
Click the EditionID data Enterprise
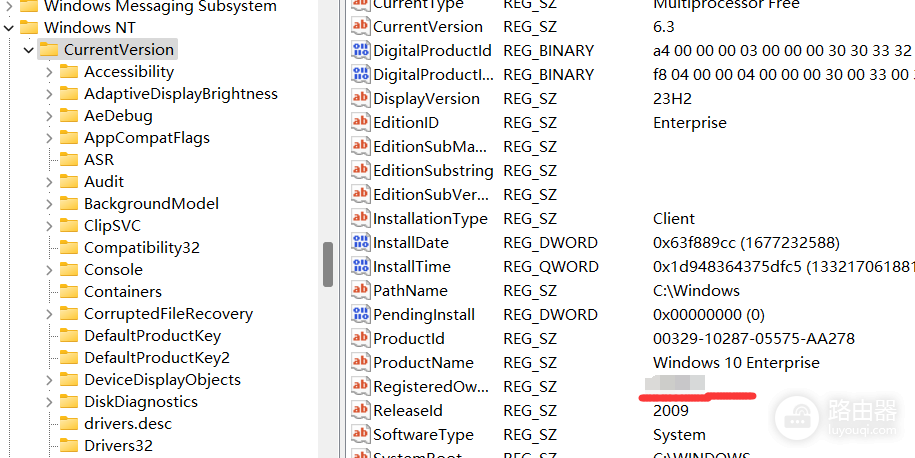690,123
